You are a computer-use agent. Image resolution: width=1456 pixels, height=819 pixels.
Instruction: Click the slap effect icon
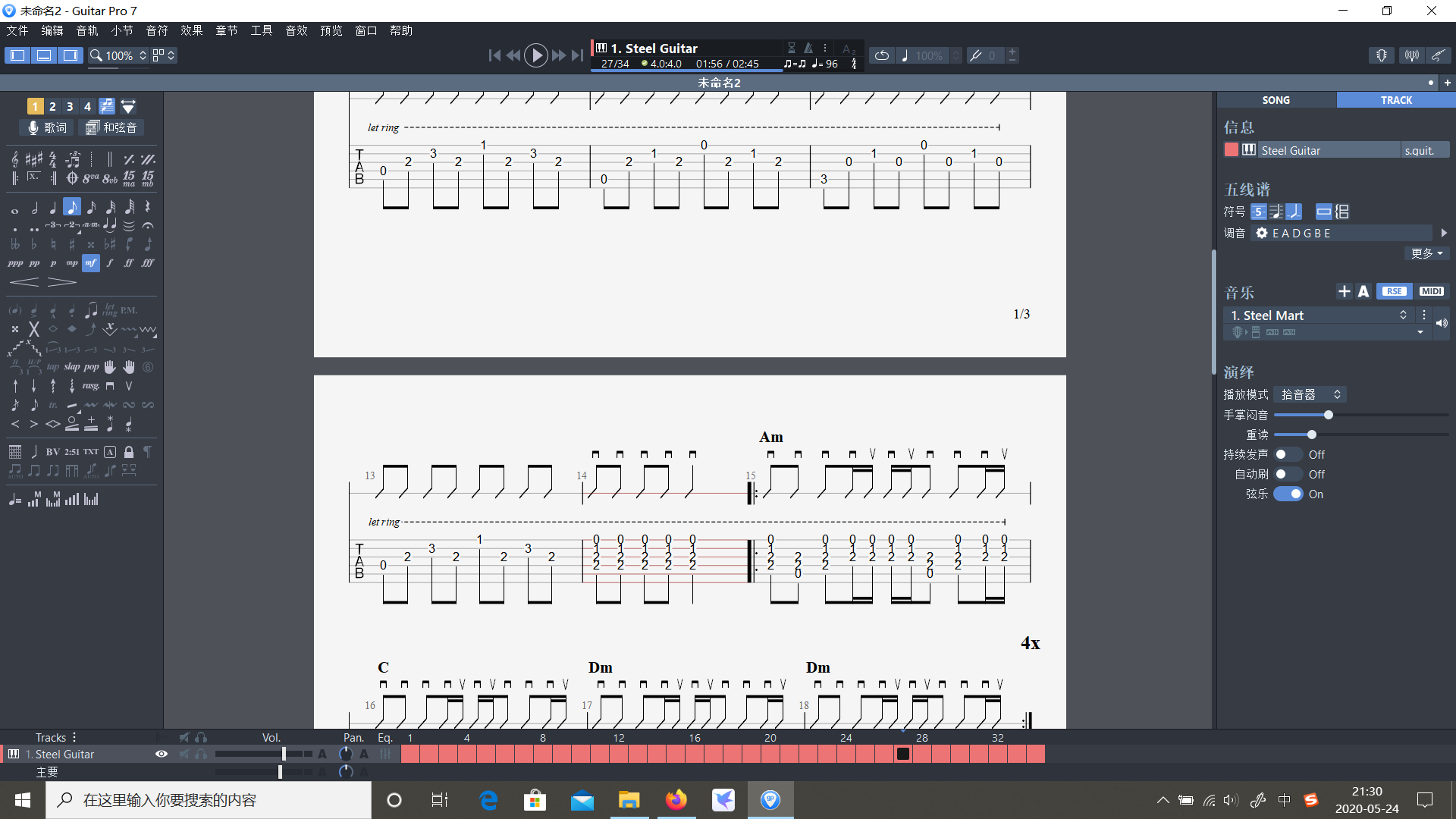point(72,367)
